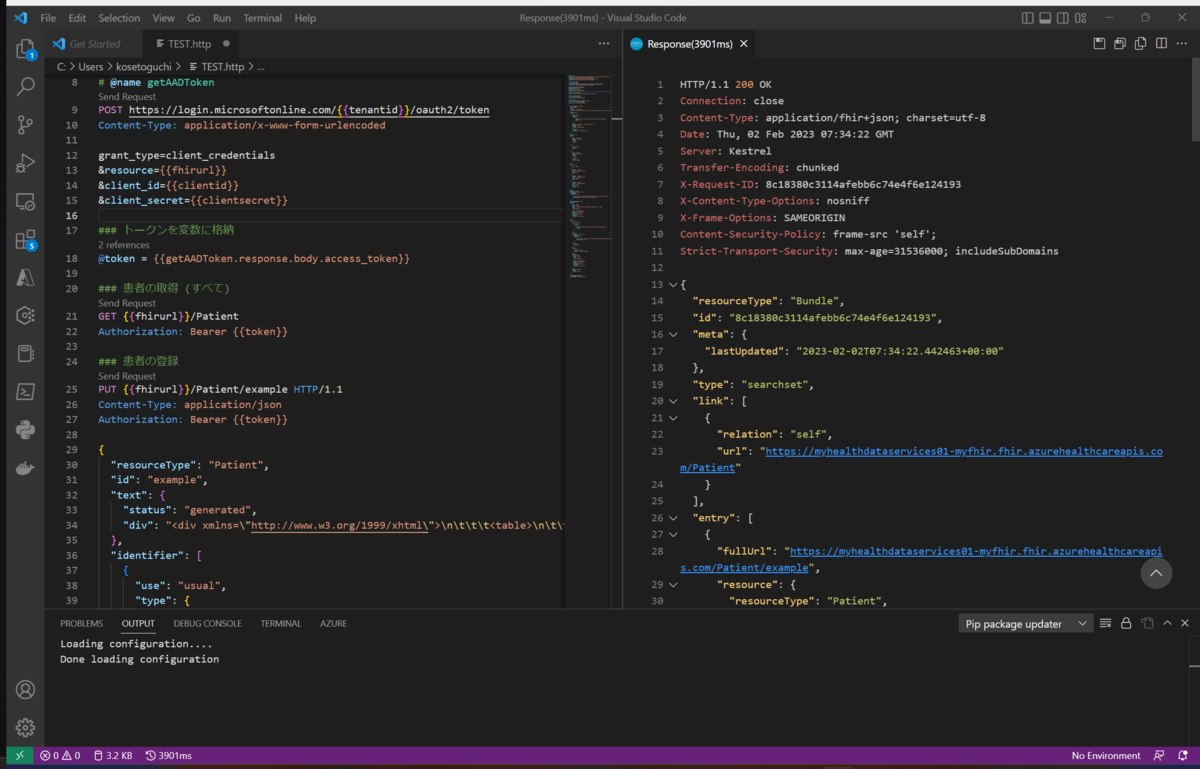
Task: Switch to the TEST.http editor tab
Action: pos(189,44)
